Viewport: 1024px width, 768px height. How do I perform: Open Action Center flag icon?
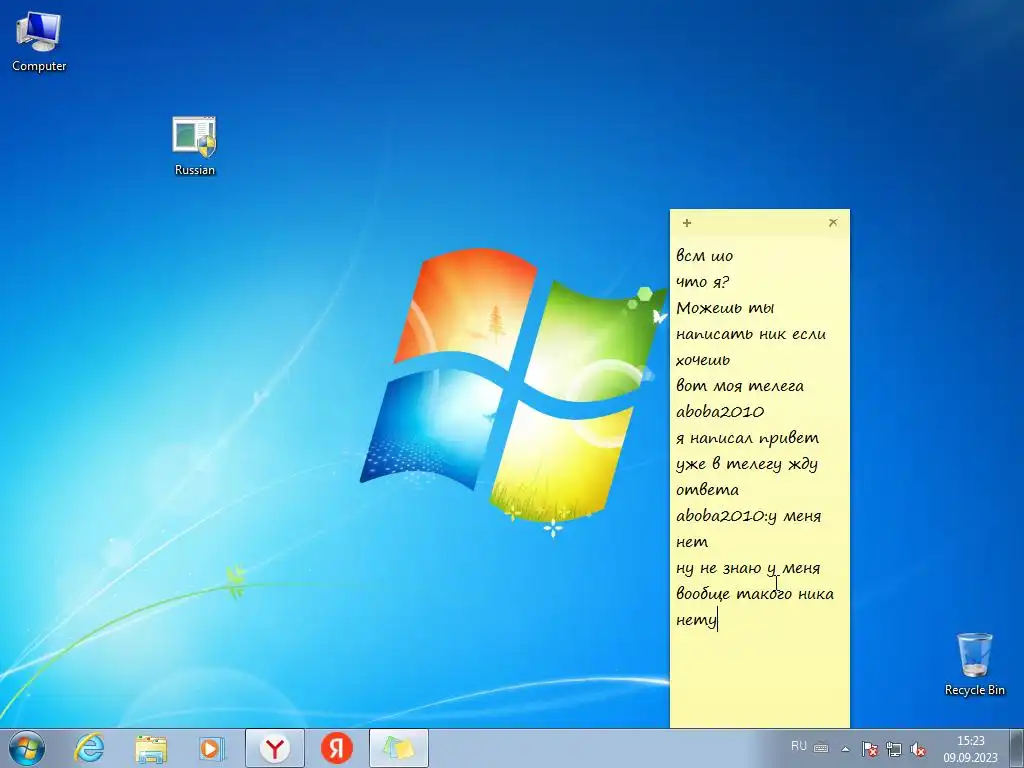coord(870,749)
